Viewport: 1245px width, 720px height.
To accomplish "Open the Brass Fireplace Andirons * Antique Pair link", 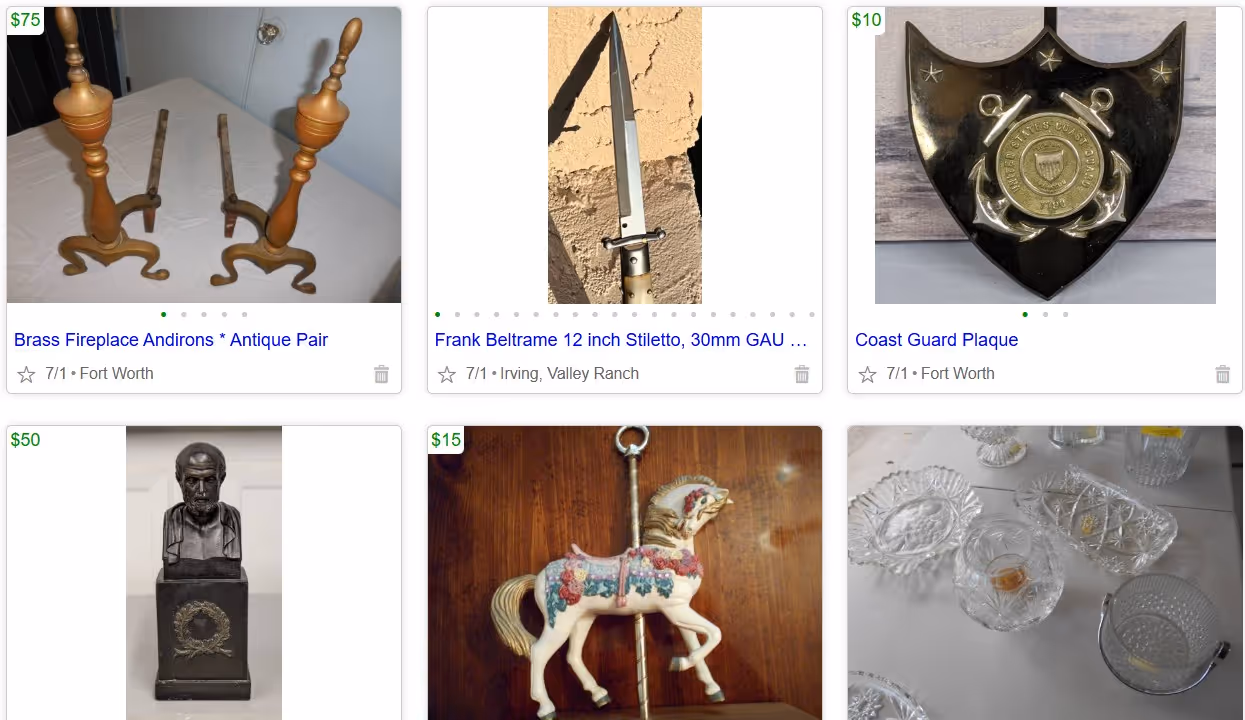I will coord(171,340).
